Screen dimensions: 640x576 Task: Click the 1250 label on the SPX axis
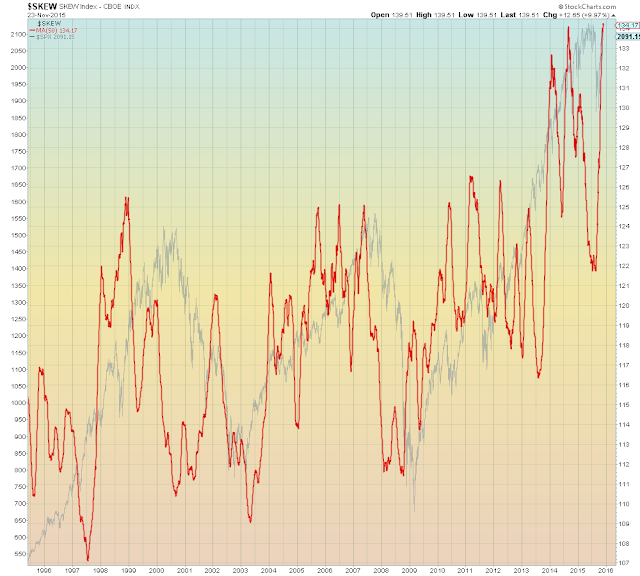point(18,319)
